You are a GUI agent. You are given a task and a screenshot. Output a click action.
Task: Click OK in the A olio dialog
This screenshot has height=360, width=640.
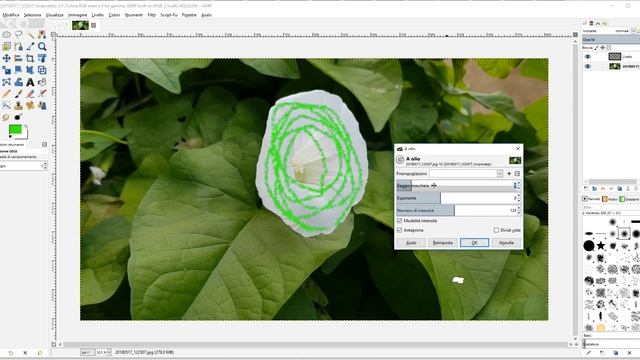[474, 243]
